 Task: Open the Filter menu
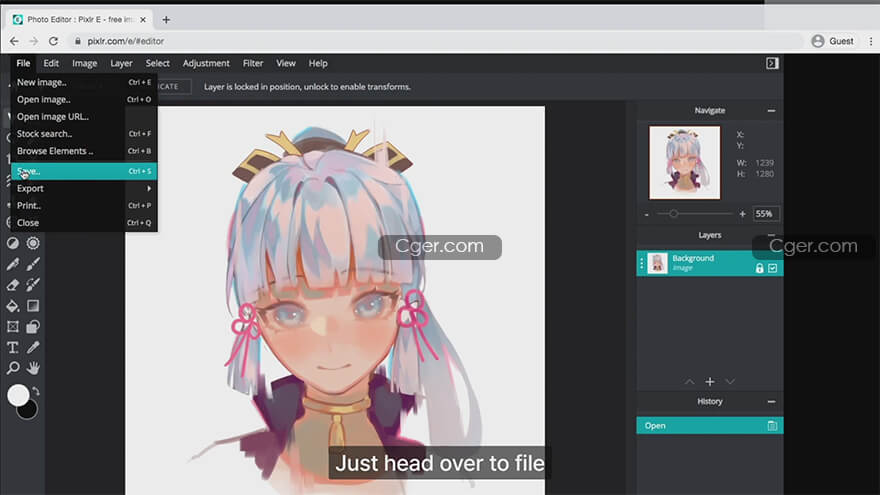pyautogui.click(x=253, y=63)
